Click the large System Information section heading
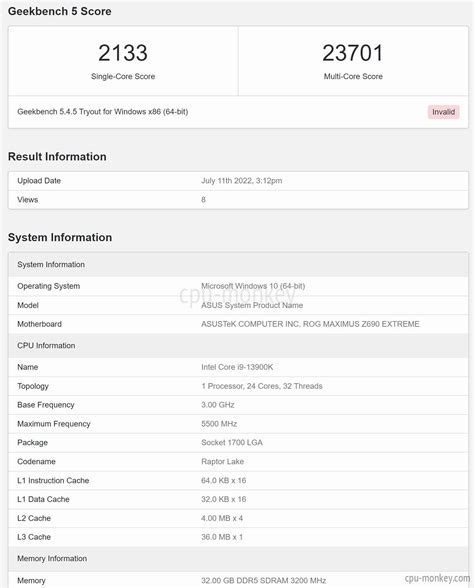Image resolution: width=474 pixels, height=588 pixels. (x=60, y=237)
